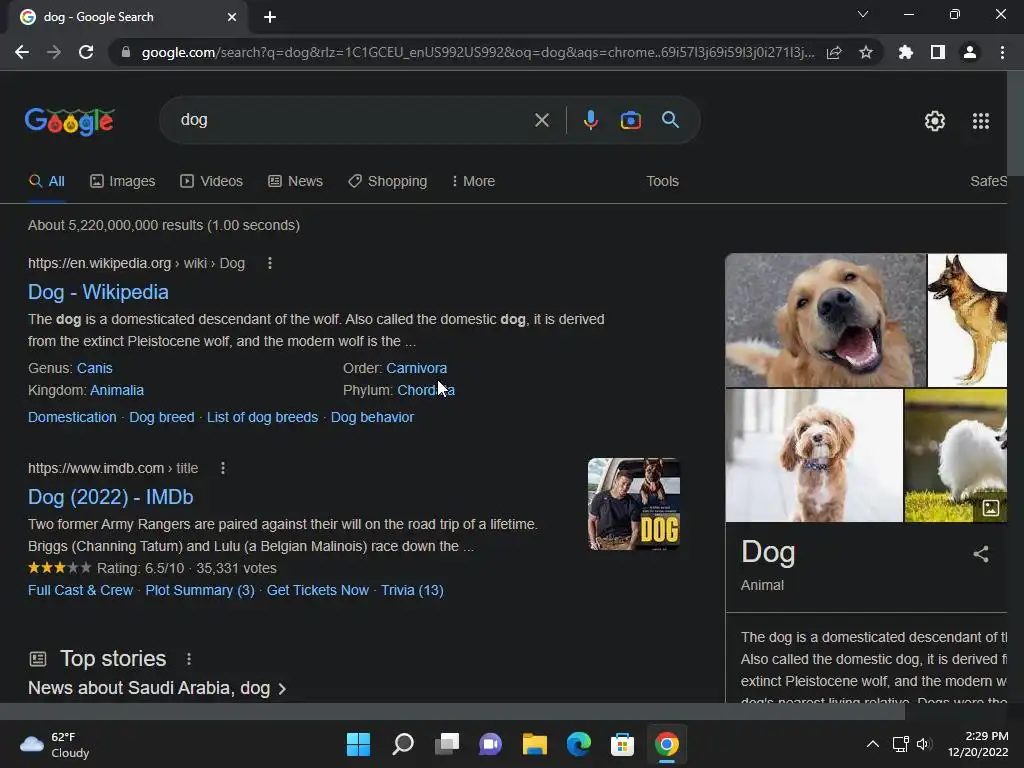The image size is (1024, 768).
Task: Open a new tab with plus button
Action: (x=270, y=17)
